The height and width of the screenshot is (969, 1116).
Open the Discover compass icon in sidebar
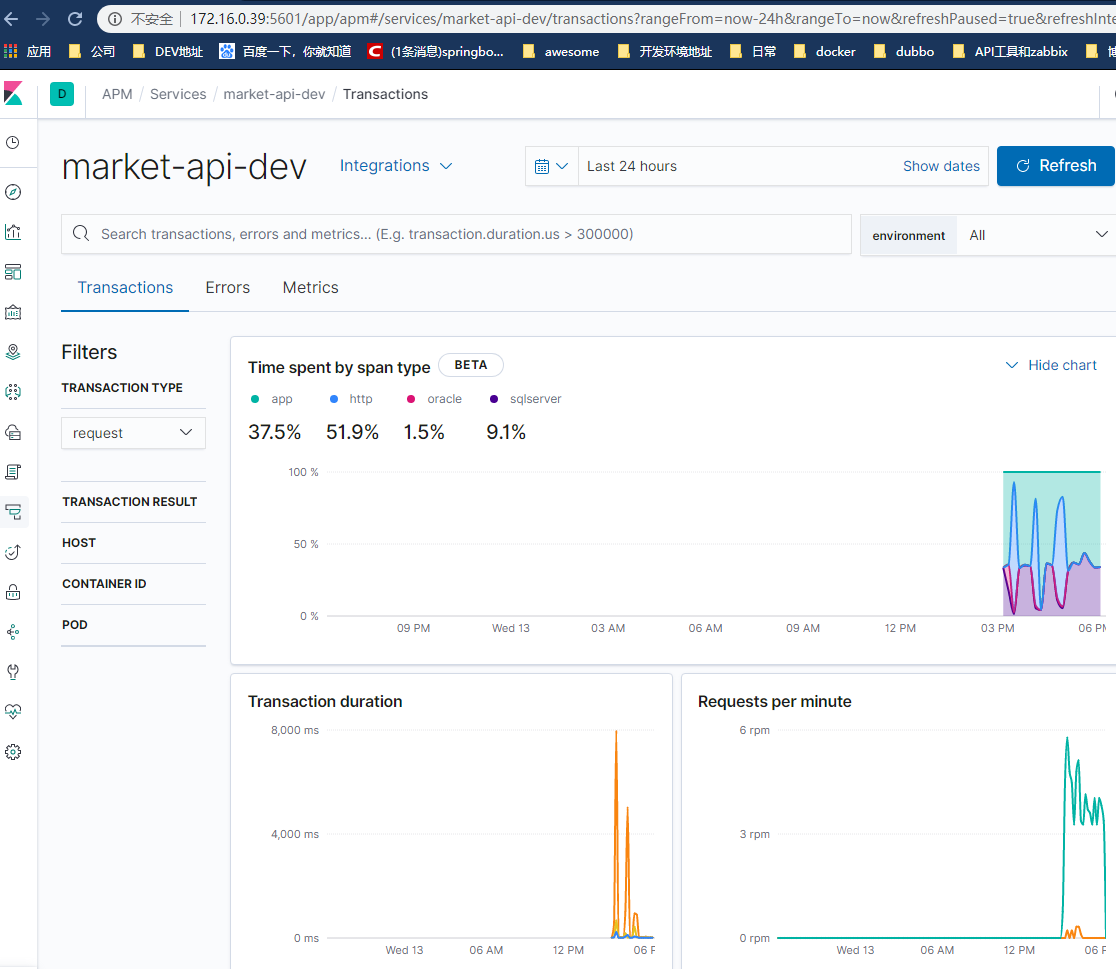pos(13,190)
